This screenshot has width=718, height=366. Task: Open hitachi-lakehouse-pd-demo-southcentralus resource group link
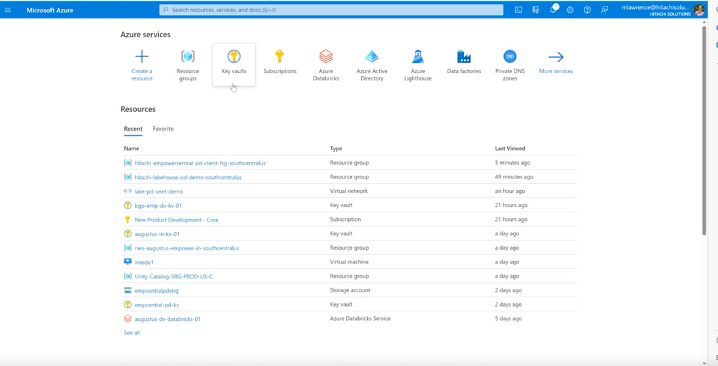click(188, 177)
